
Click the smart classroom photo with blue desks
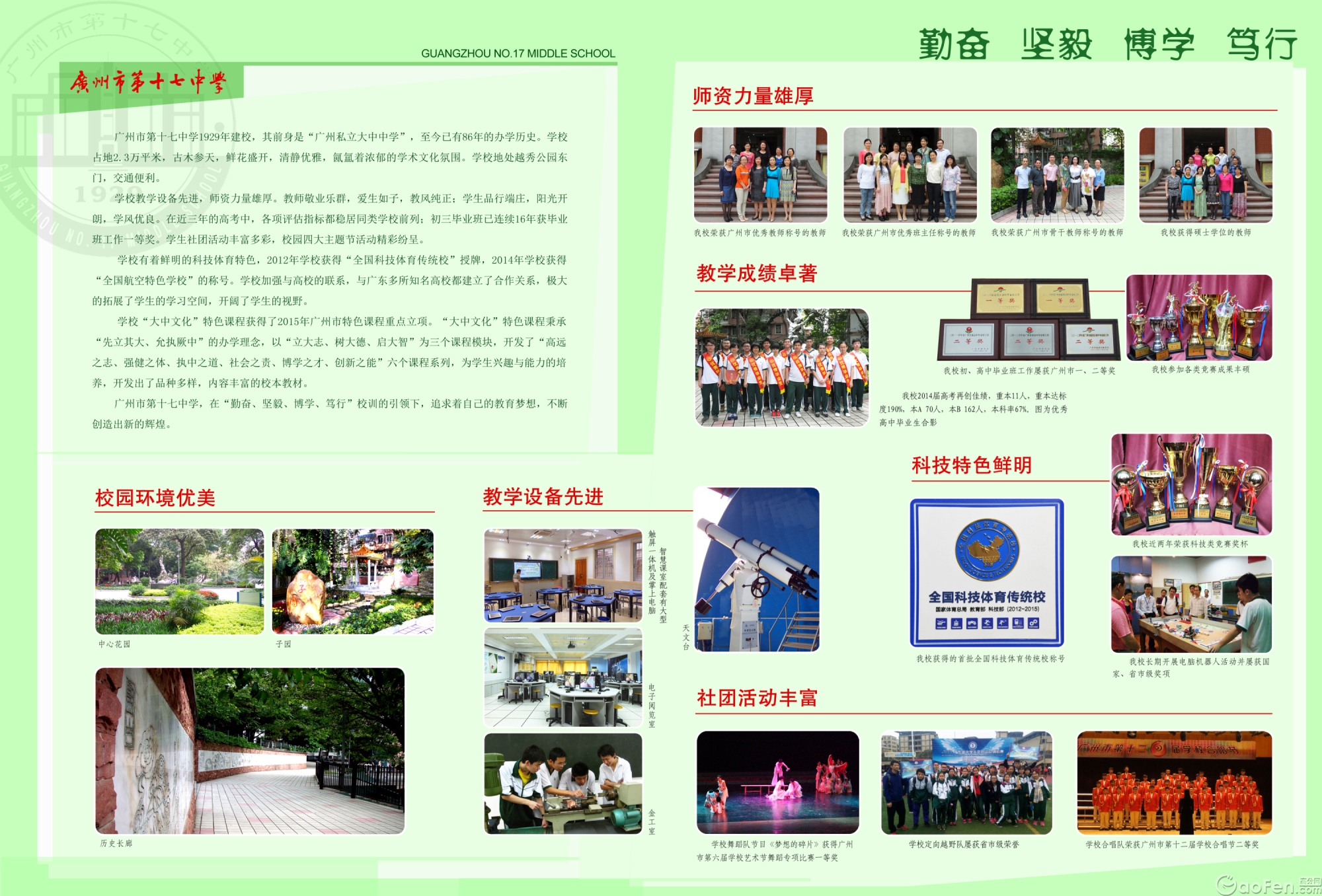pyautogui.click(x=563, y=575)
